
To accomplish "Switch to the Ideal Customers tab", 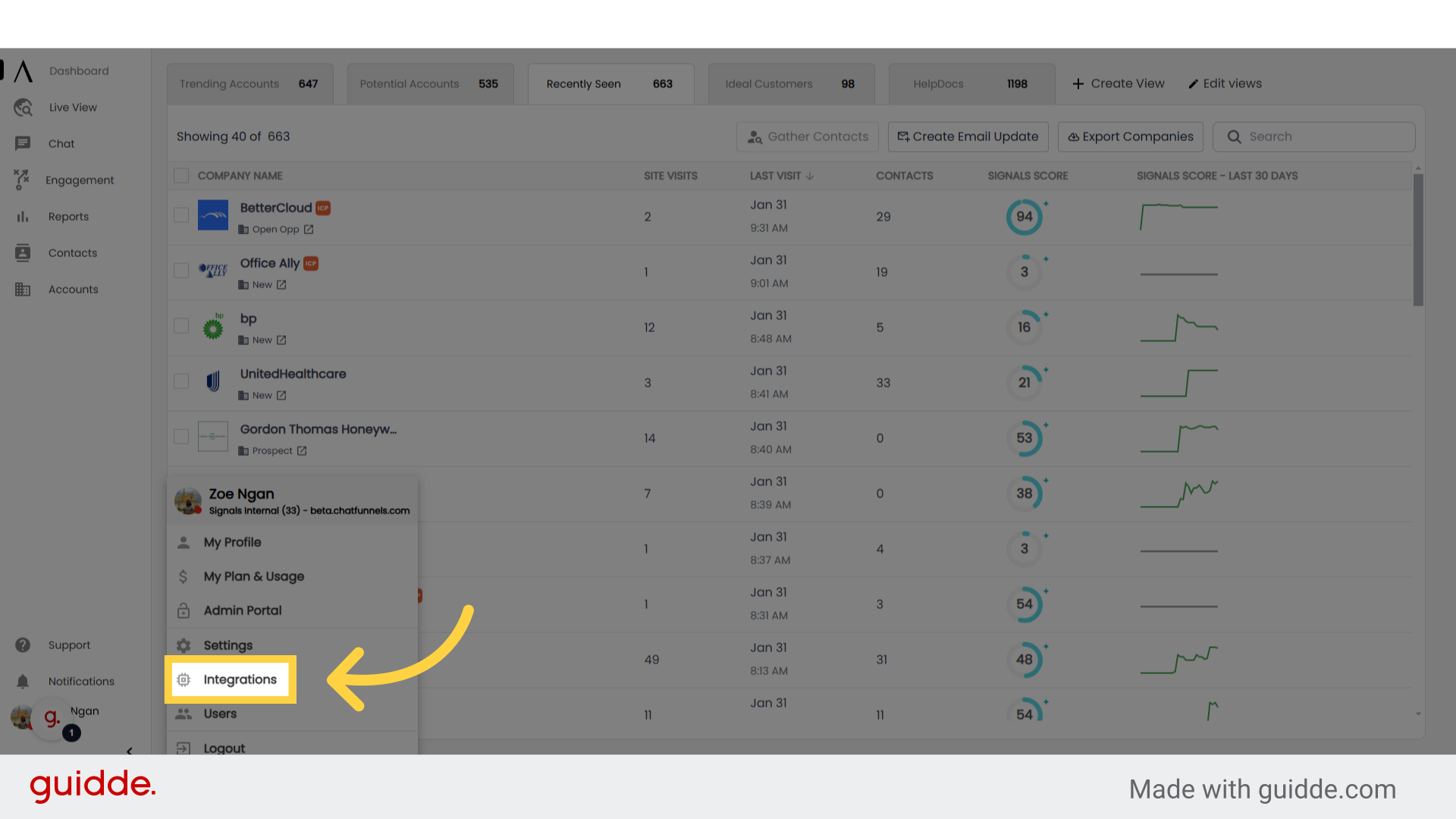I will pyautogui.click(x=791, y=83).
